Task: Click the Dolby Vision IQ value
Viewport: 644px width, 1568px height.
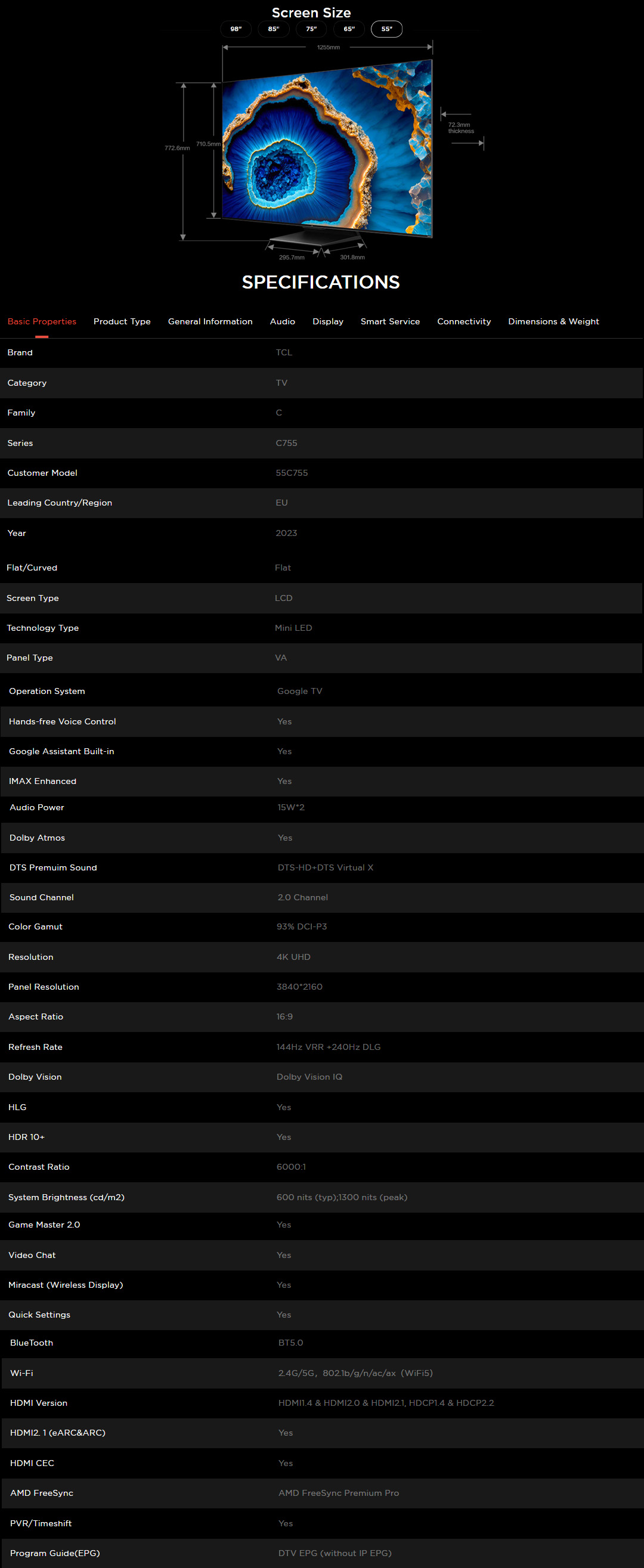Action: tap(309, 1077)
